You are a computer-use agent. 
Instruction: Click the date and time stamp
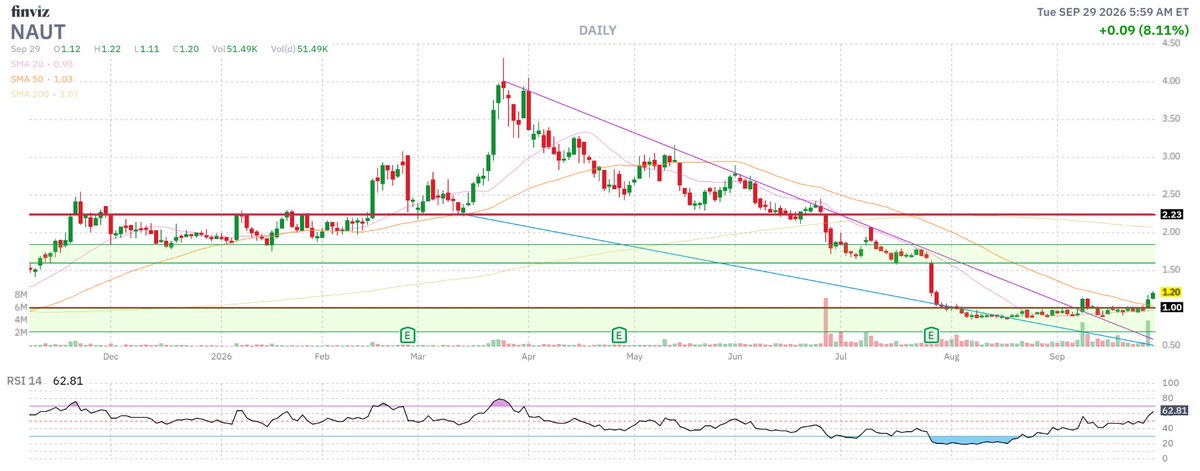(x=1111, y=11)
